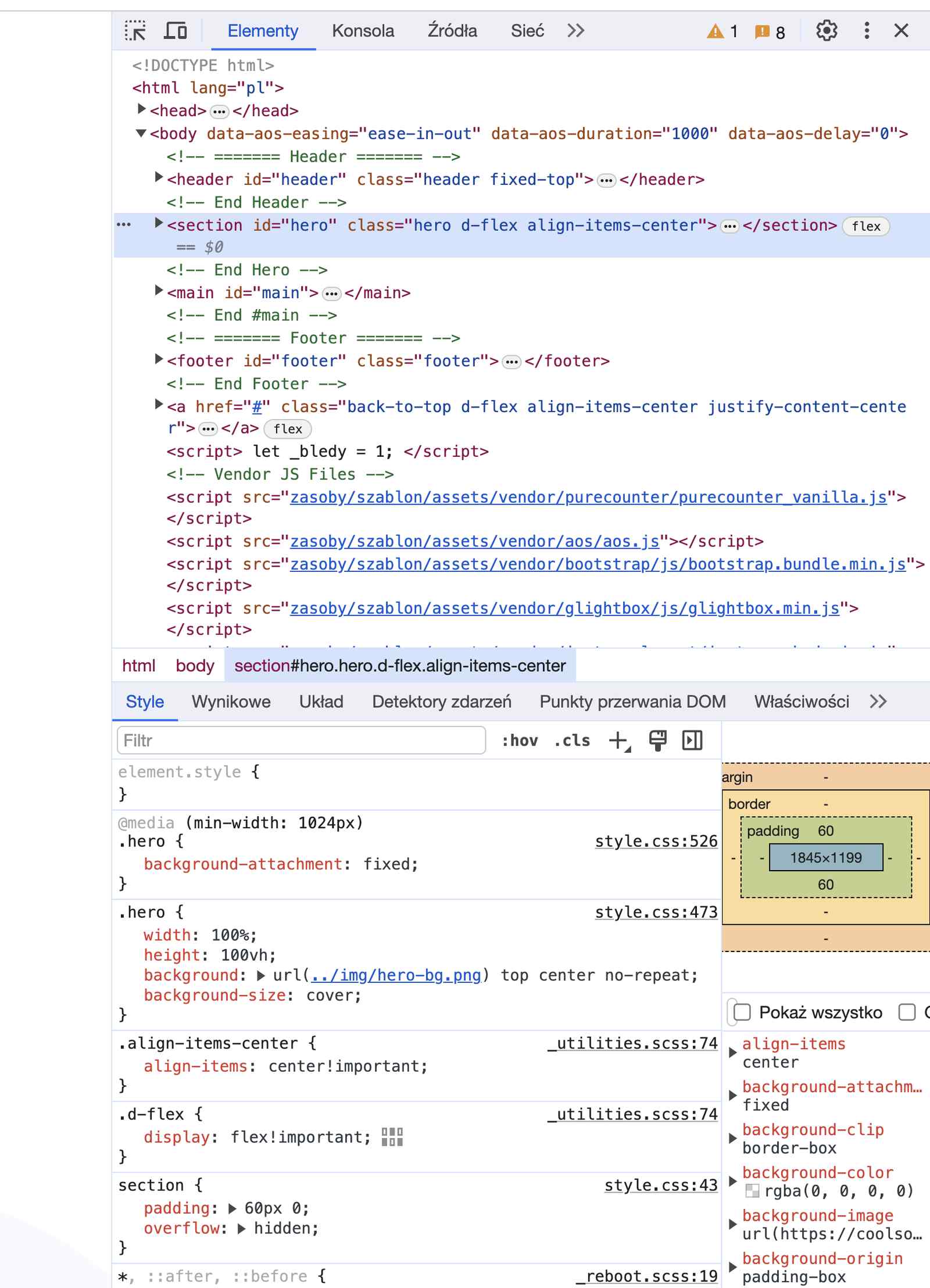Open Detektory zdarzeń subtab

pyautogui.click(x=442, y=702)
